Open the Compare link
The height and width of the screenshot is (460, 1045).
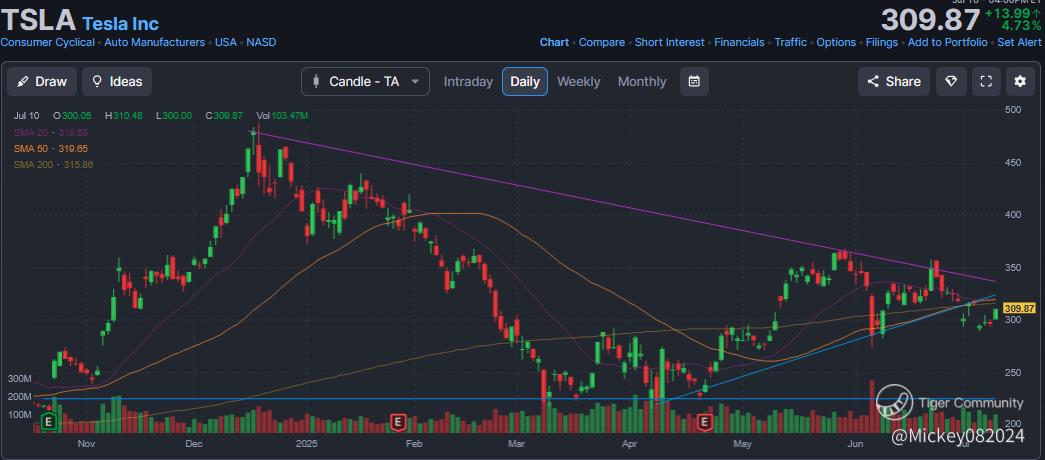(x=602, y=42)
